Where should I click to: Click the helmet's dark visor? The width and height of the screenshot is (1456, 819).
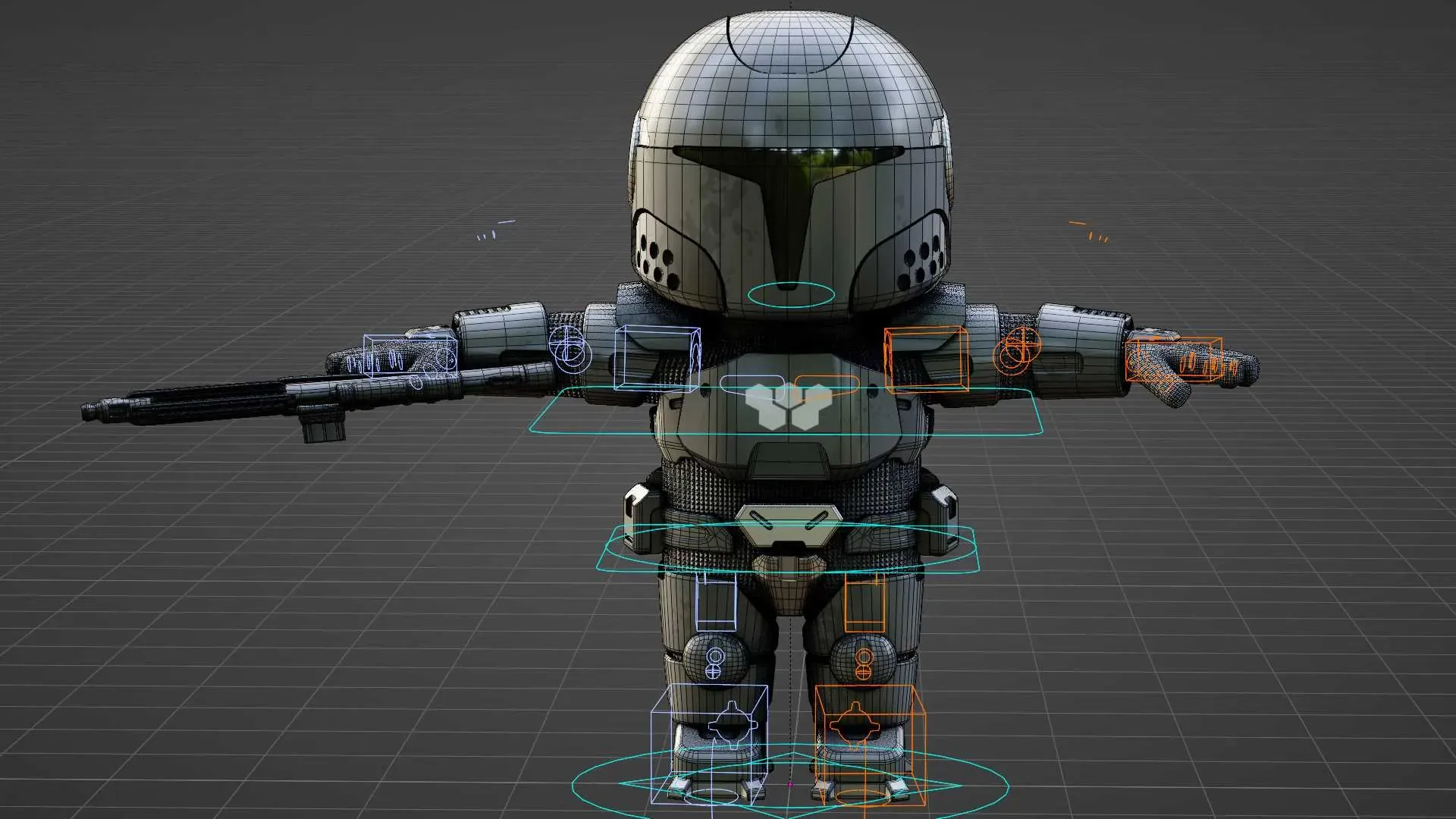click(790, 190)
